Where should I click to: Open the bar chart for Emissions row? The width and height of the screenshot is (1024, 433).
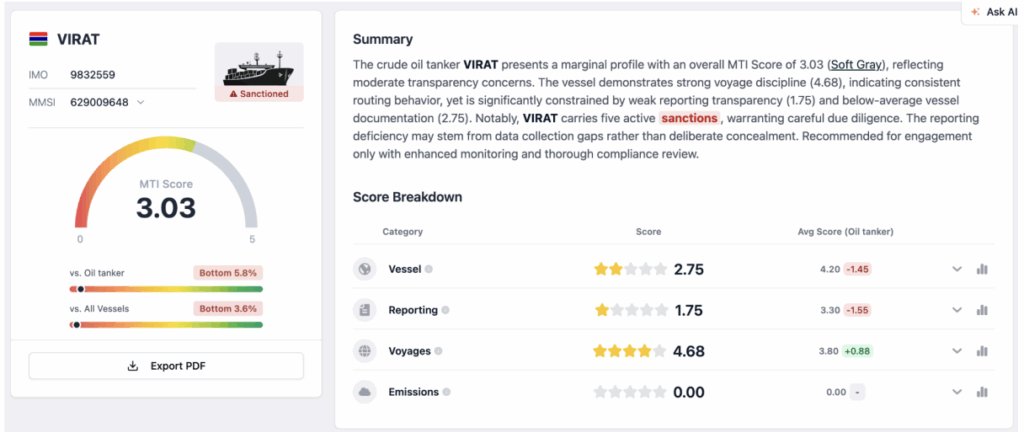coord(982,392)
